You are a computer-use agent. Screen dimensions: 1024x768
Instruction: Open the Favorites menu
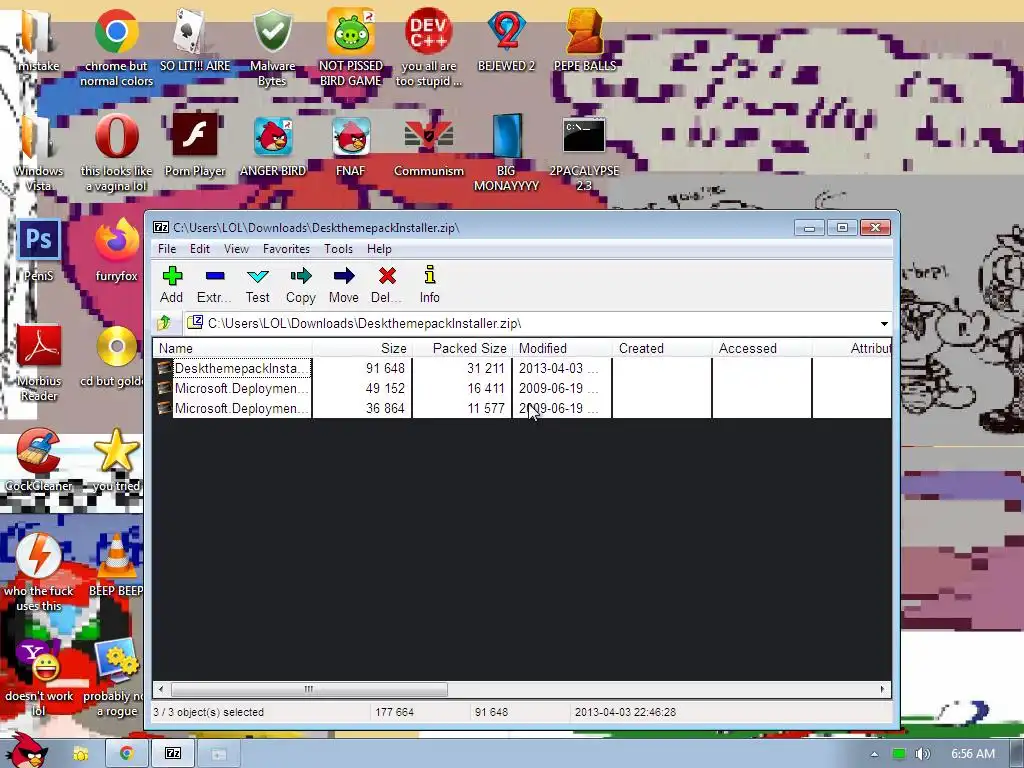286,249
